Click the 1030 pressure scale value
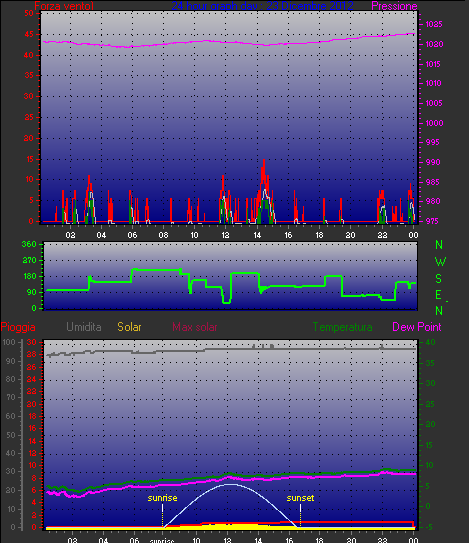Image resolution: width=469 pixels, height=543 pixels. (x=434, y=44)
